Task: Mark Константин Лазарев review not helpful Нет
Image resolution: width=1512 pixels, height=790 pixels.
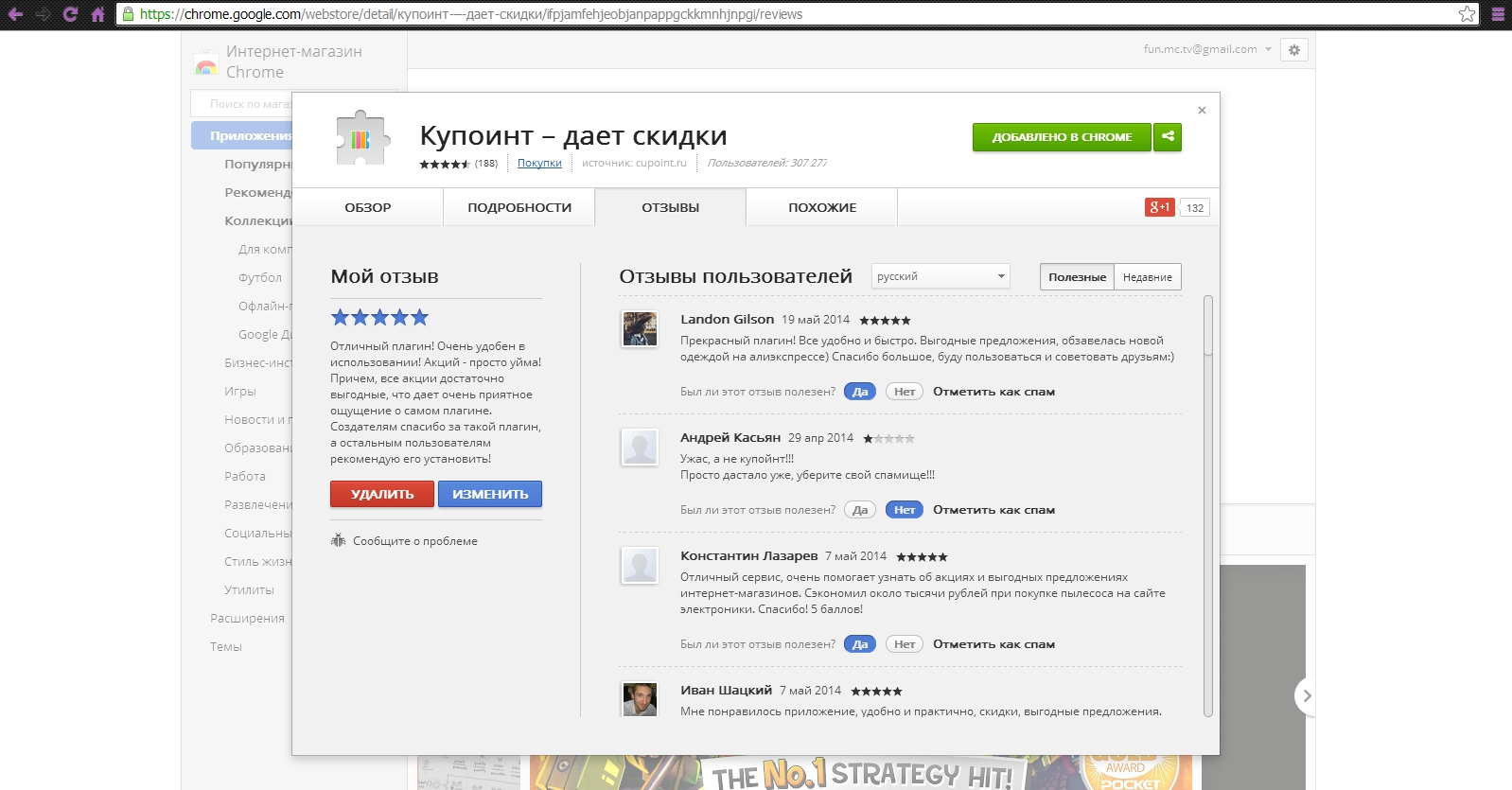Action: [x=905, y=644]
